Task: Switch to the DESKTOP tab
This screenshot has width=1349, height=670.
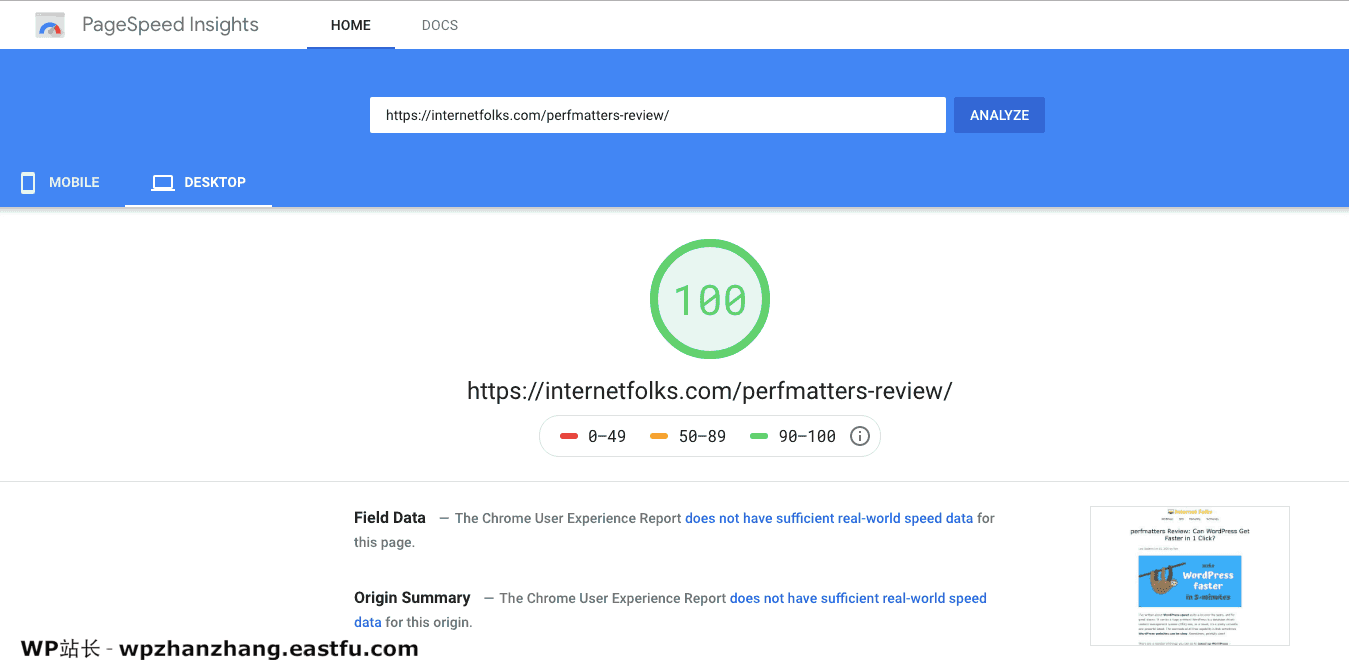Action: [198, 182]
